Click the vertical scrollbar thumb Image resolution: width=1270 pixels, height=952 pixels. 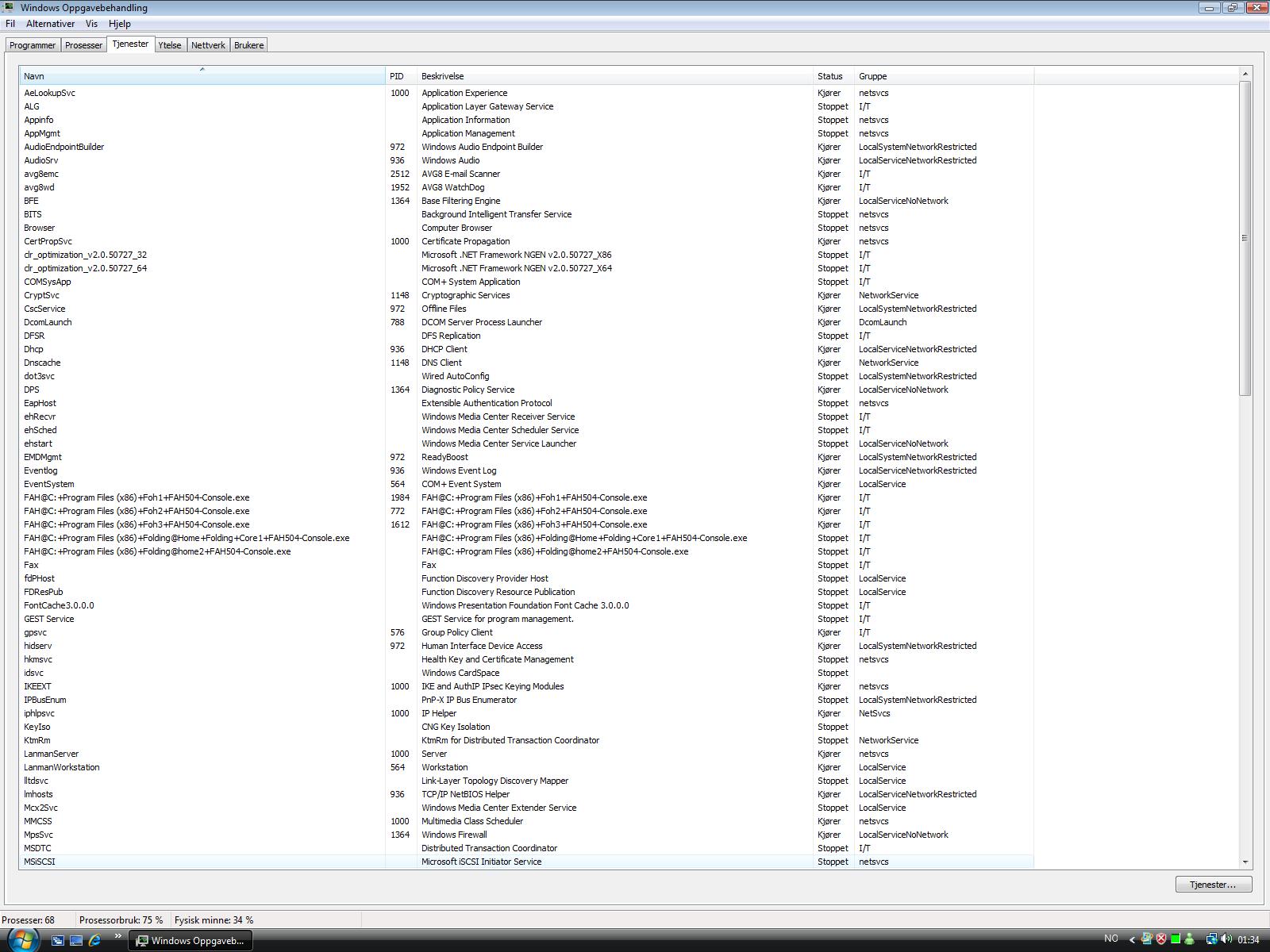pos(1245,238)
